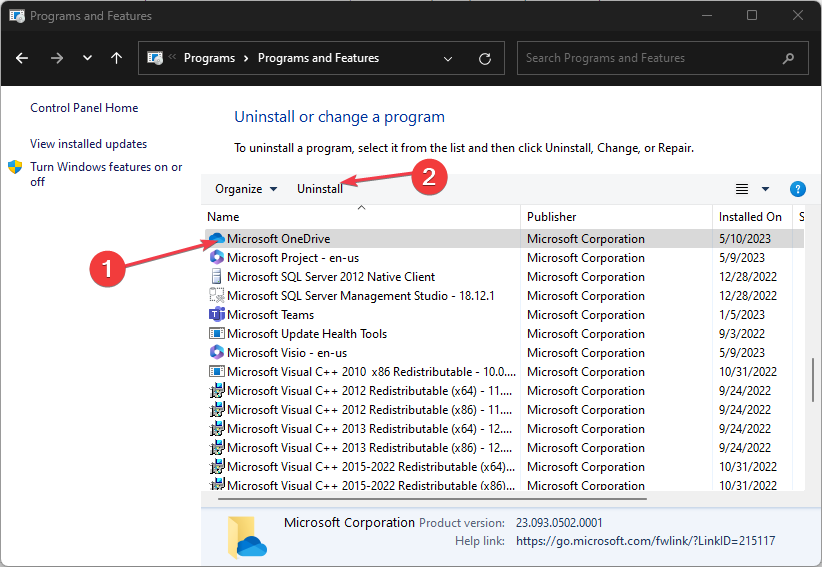Select Visual C++ 2012 Redistributable (x86) entry
The width and height of the screenshot is (822, 567).
pyautogui.click(x=370, y=409)
